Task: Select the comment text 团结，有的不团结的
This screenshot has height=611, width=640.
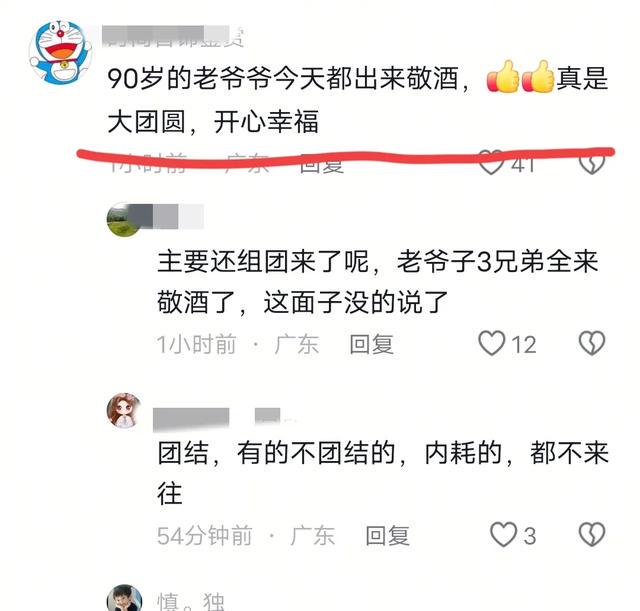Action: coord(276,453)
